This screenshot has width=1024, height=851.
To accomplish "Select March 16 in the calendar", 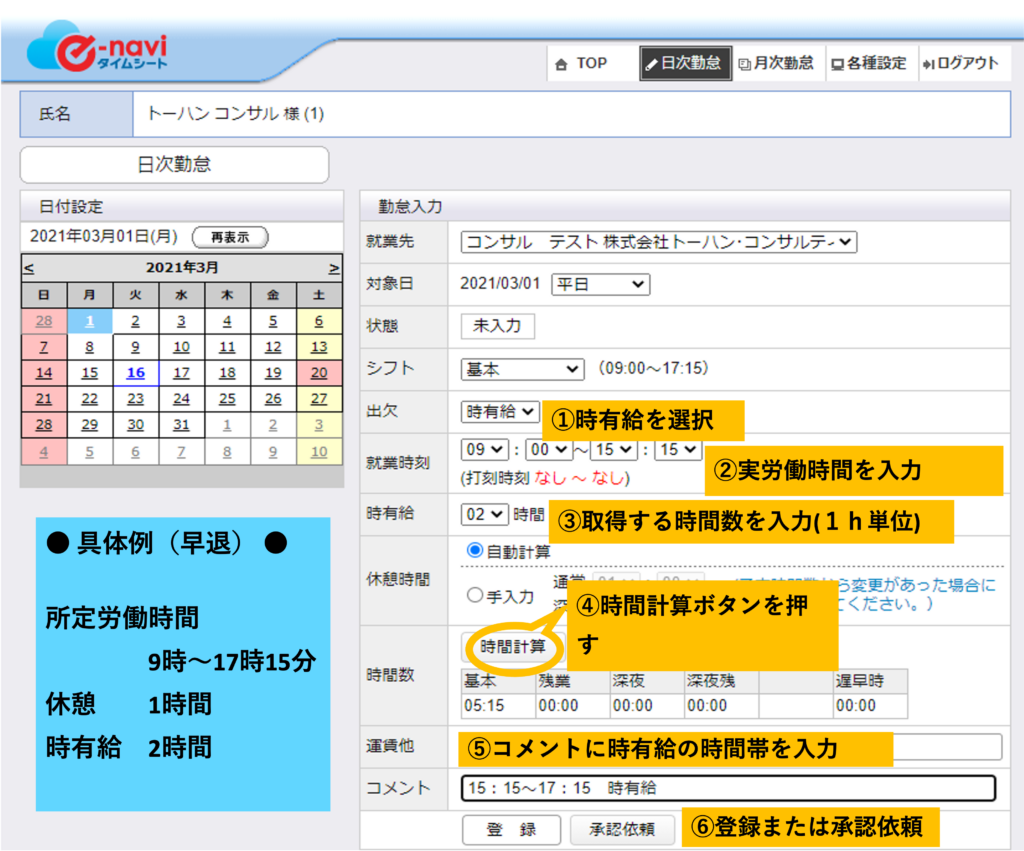I will pyautogui.click(x=135, y=373).
